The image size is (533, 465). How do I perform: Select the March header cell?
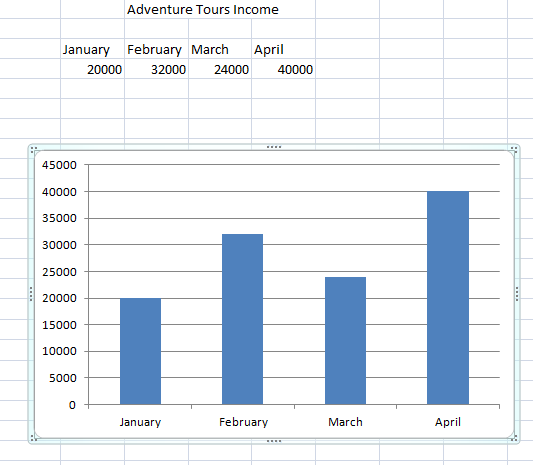(220, 49)
